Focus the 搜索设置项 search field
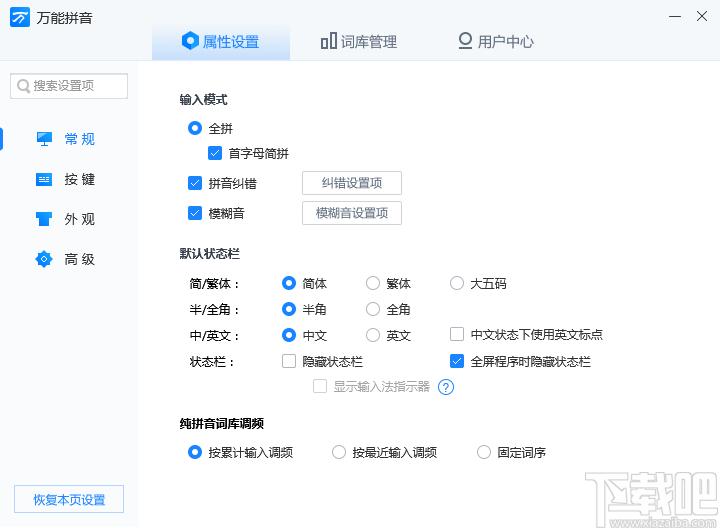The width and height of the screenshot is (720, 528). pos(69,86)
